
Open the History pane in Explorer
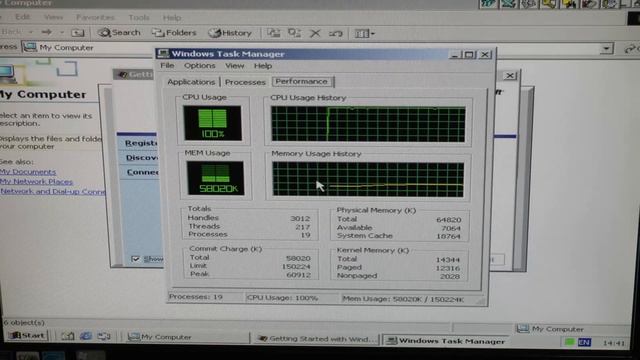coord(230,33)
